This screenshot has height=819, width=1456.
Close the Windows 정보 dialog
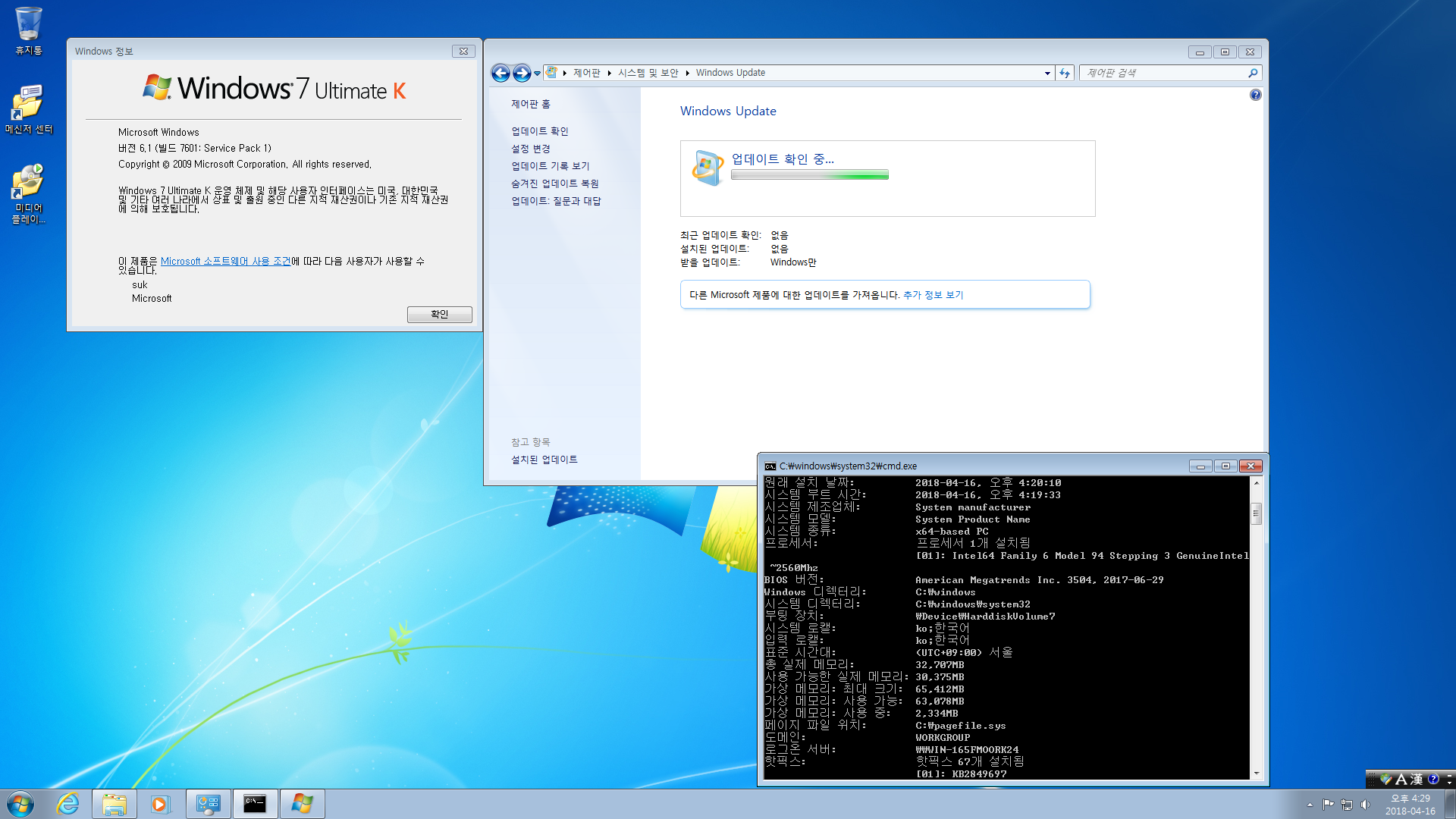tap(463, 51)
